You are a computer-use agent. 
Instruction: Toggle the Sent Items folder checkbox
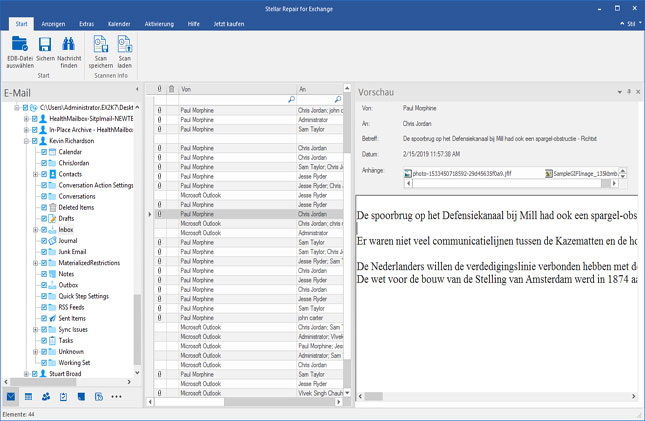coord(42,317)
